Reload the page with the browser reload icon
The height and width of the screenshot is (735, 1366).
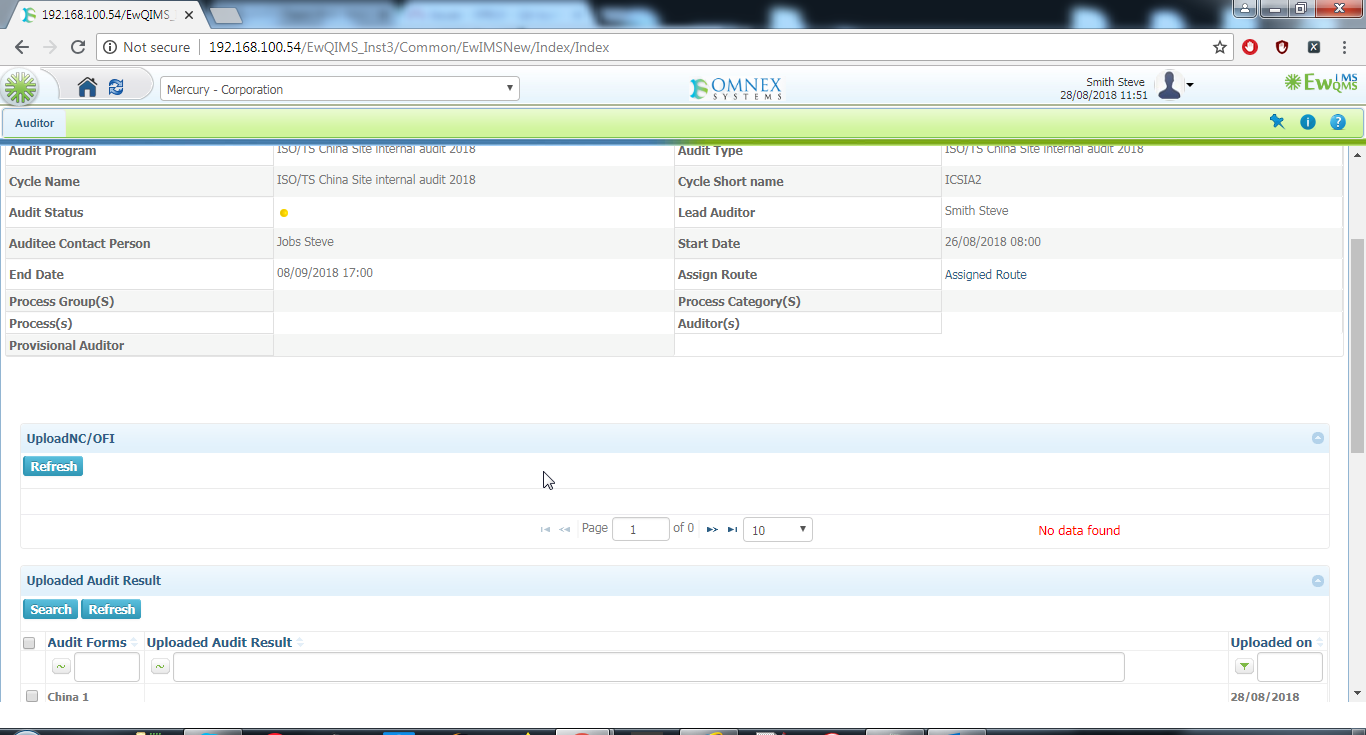coord(78,47)
